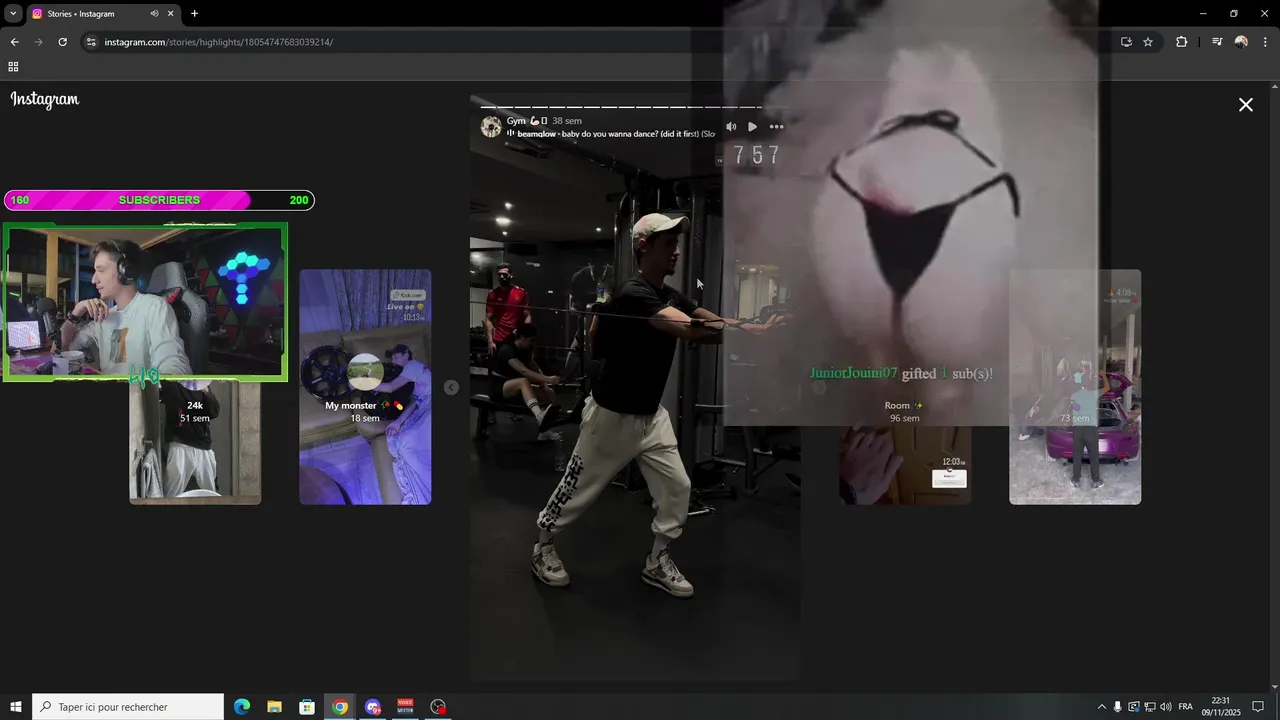Open Discord taskbar icon
1280x720 pixels.
pos(373,707)
